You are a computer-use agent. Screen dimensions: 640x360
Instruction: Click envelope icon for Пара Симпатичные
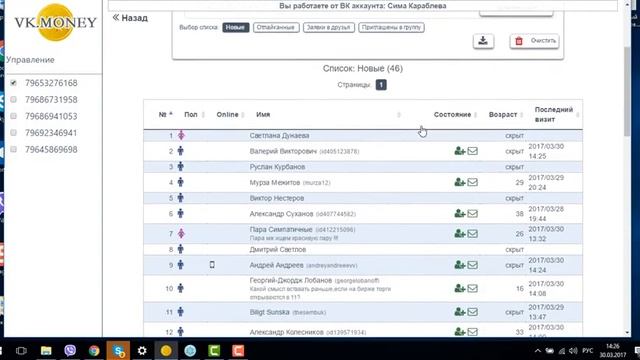[473, 233]
